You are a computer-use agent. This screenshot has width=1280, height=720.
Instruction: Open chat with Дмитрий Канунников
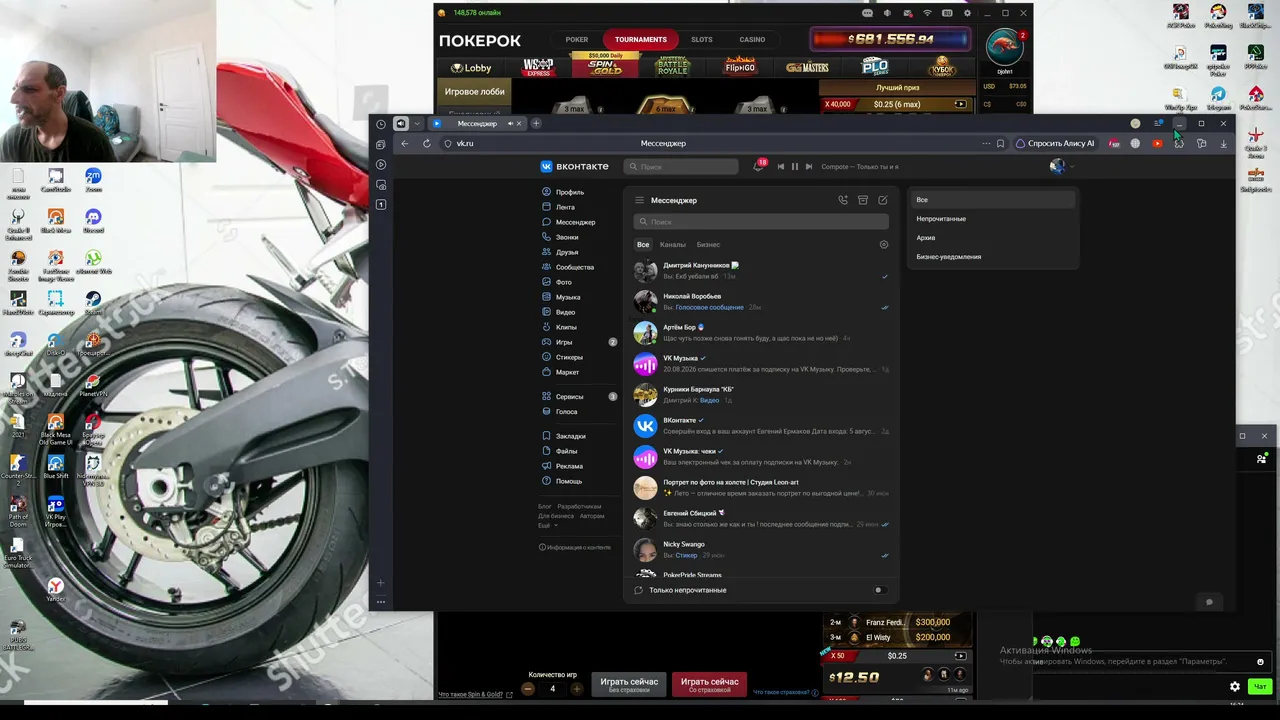pyautogui.click(x=761, y=270)
